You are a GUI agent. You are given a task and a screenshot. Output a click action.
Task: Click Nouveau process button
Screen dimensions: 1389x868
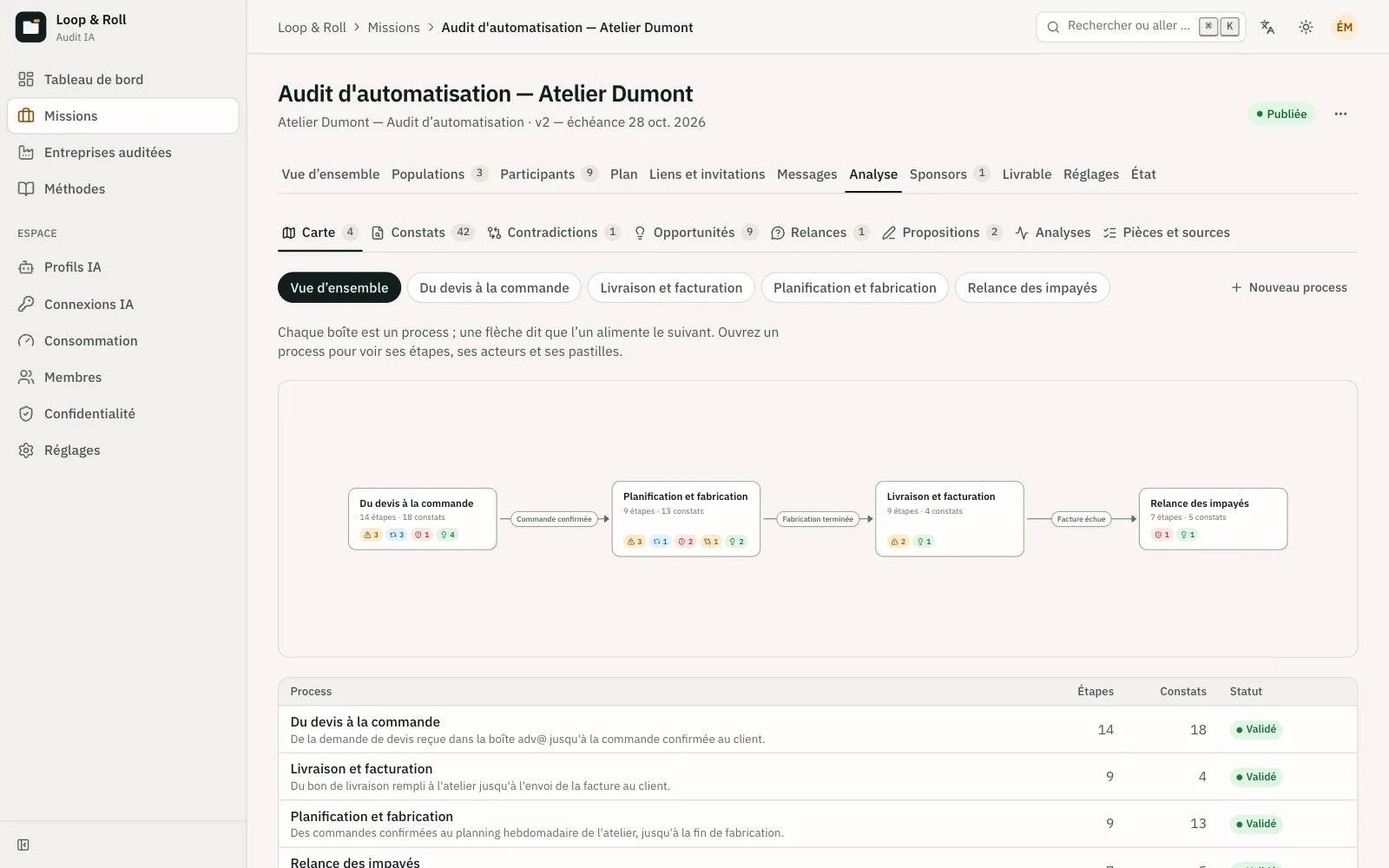tap(1289, 287)
